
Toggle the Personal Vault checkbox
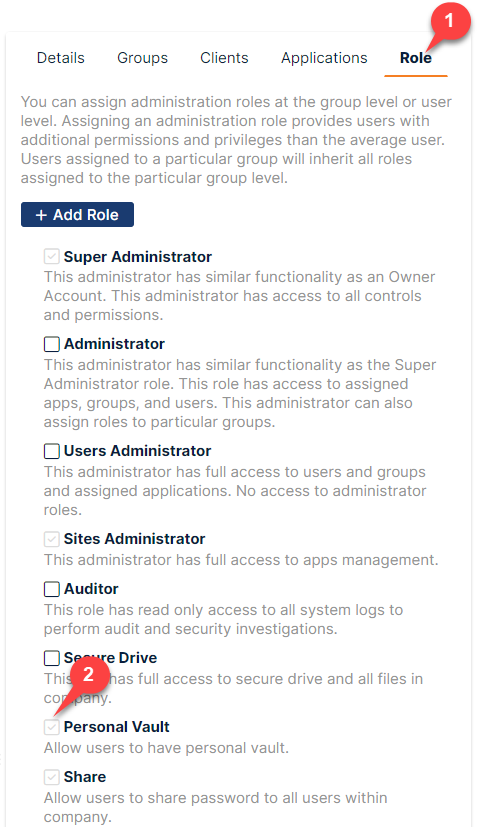click(x=52, y=727)
